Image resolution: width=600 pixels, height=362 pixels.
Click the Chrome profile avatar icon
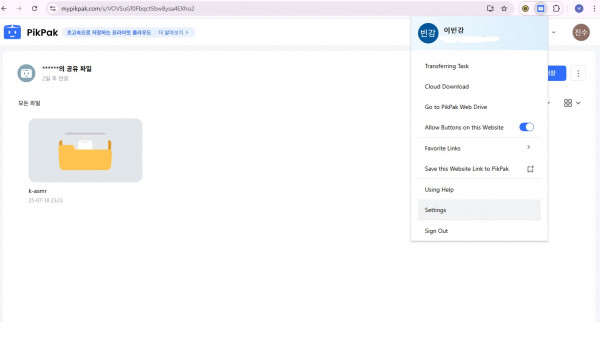point(579,8)
